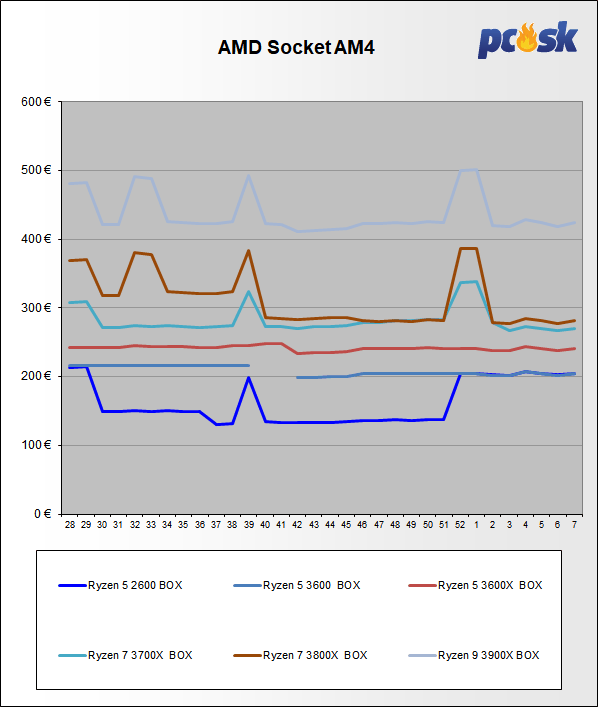
Task: Click the pc.sk flame logo
Action: pyautogui.click(x=527, y=40)
